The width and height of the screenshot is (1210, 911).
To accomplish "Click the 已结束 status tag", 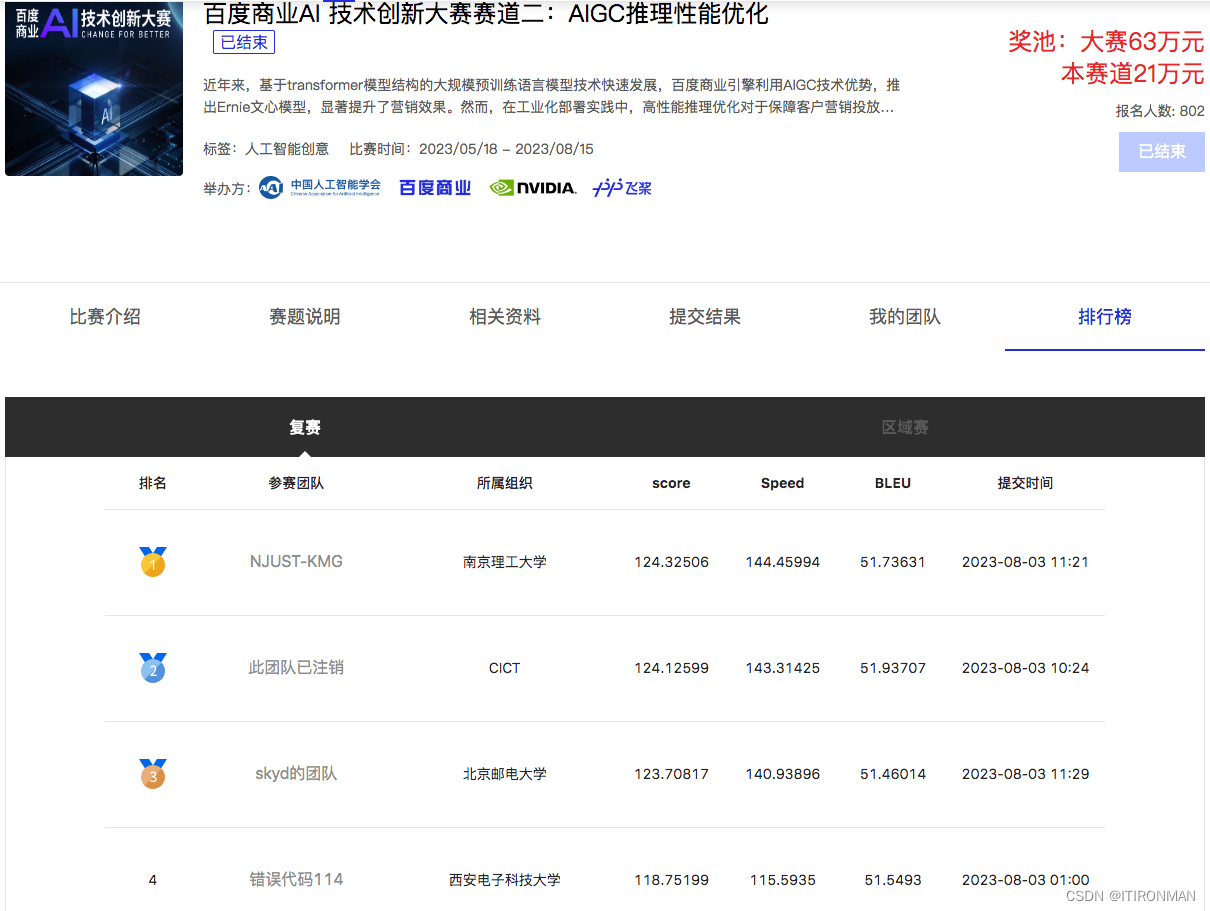I will 243,42.
